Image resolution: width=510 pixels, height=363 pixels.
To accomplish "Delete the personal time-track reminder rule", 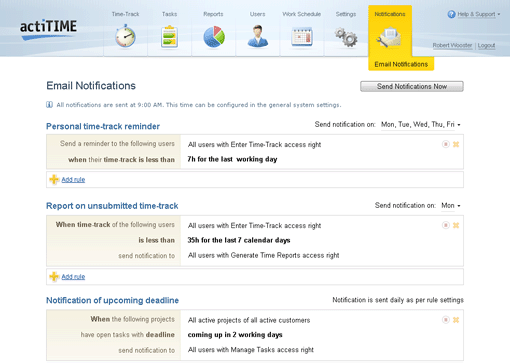I will [456, 144].
